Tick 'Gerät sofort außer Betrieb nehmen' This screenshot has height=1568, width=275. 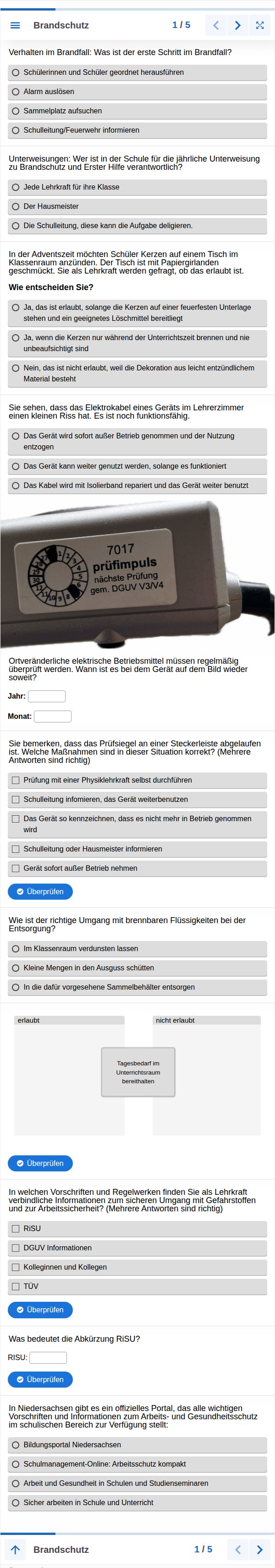[x=16, y=868]
